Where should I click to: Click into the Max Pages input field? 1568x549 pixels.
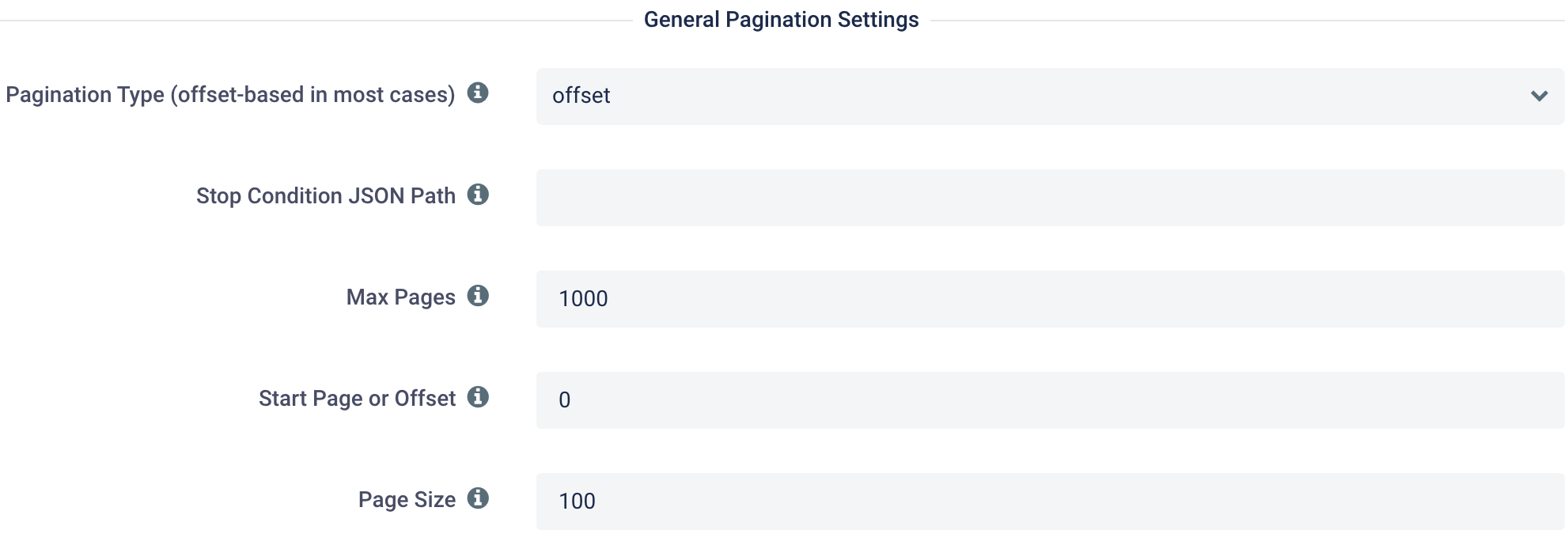pyautogui.click(x=1050, y=298)
